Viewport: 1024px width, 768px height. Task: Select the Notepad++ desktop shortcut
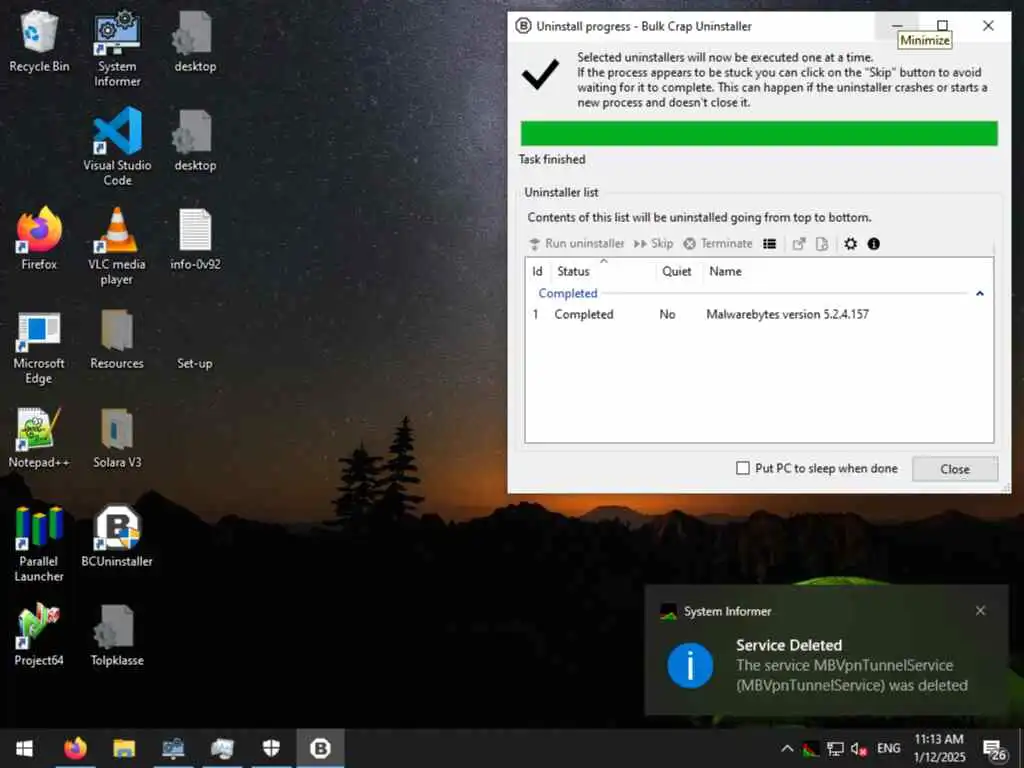pos(39,437)
